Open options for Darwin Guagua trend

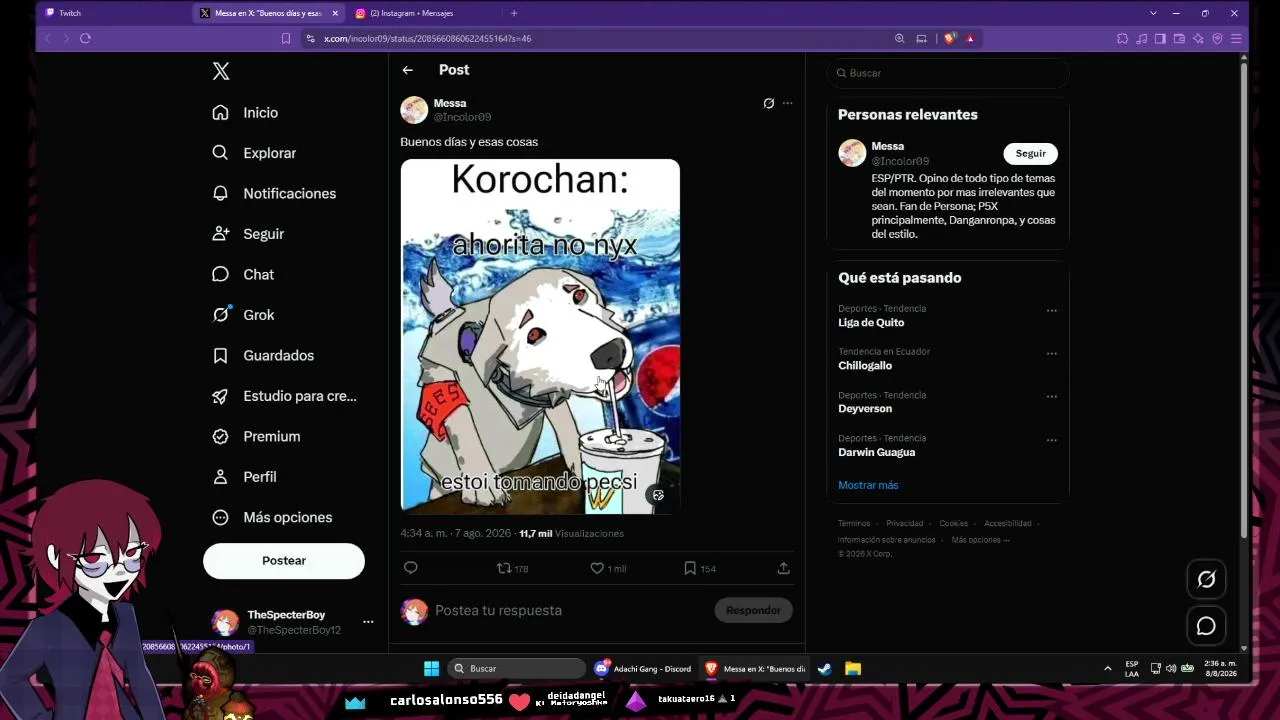click(x=1051, y=439)
